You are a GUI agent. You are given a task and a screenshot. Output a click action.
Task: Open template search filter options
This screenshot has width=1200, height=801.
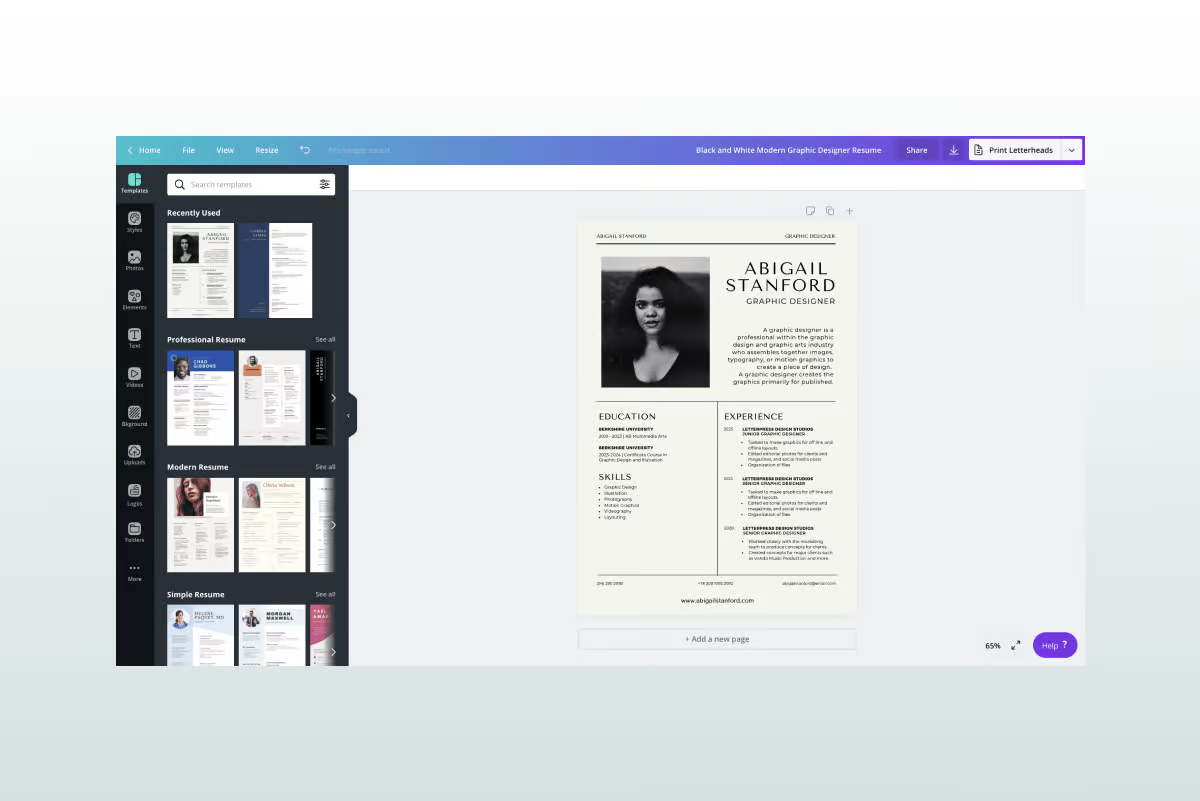[324, 185]
